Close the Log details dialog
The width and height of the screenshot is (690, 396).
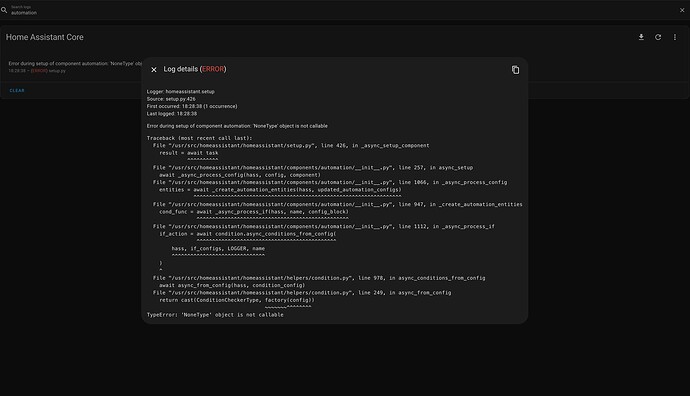154,70
